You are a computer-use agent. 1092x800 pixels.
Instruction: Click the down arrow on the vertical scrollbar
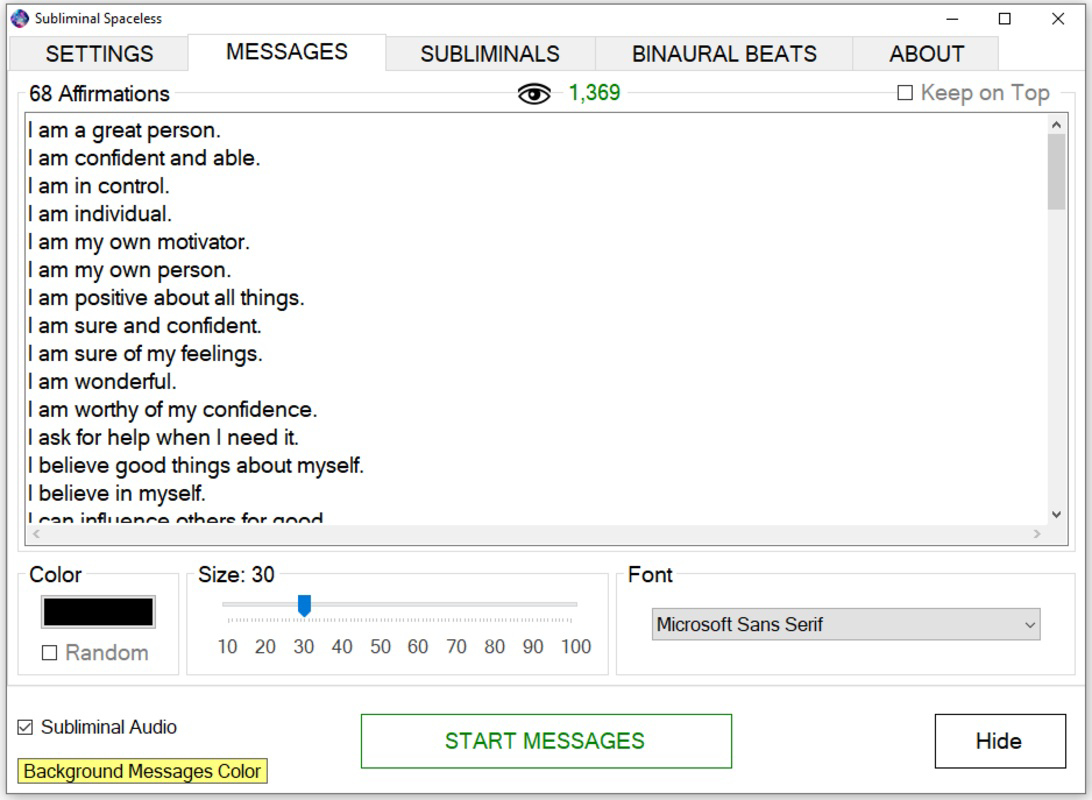coord(1057,512)
